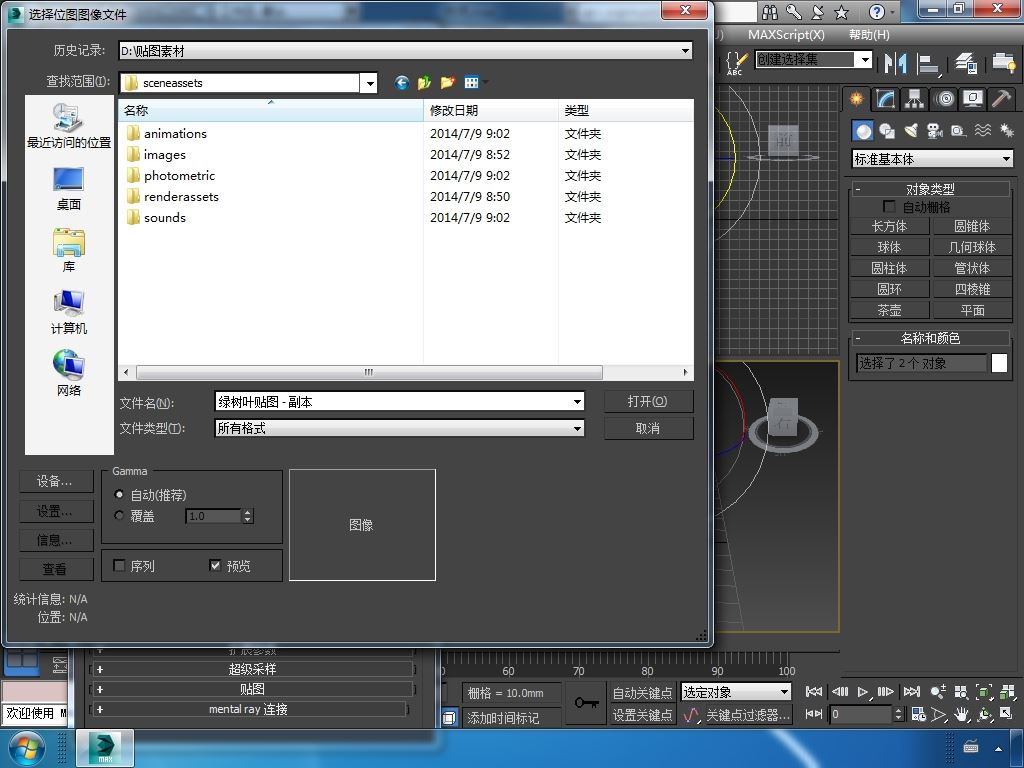
Task: Open the 选定对象 key filter dropdown
Action: [735, 692]
